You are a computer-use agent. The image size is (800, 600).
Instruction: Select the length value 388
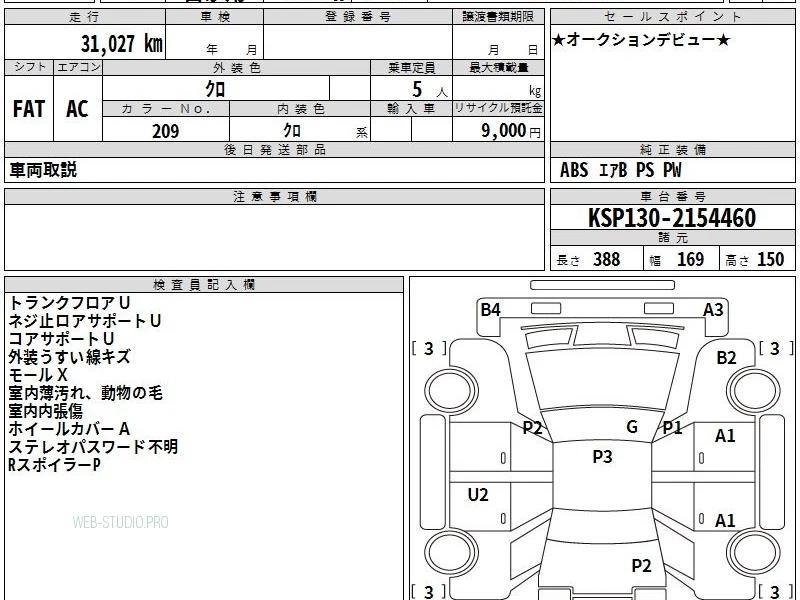tap(607, 259)
